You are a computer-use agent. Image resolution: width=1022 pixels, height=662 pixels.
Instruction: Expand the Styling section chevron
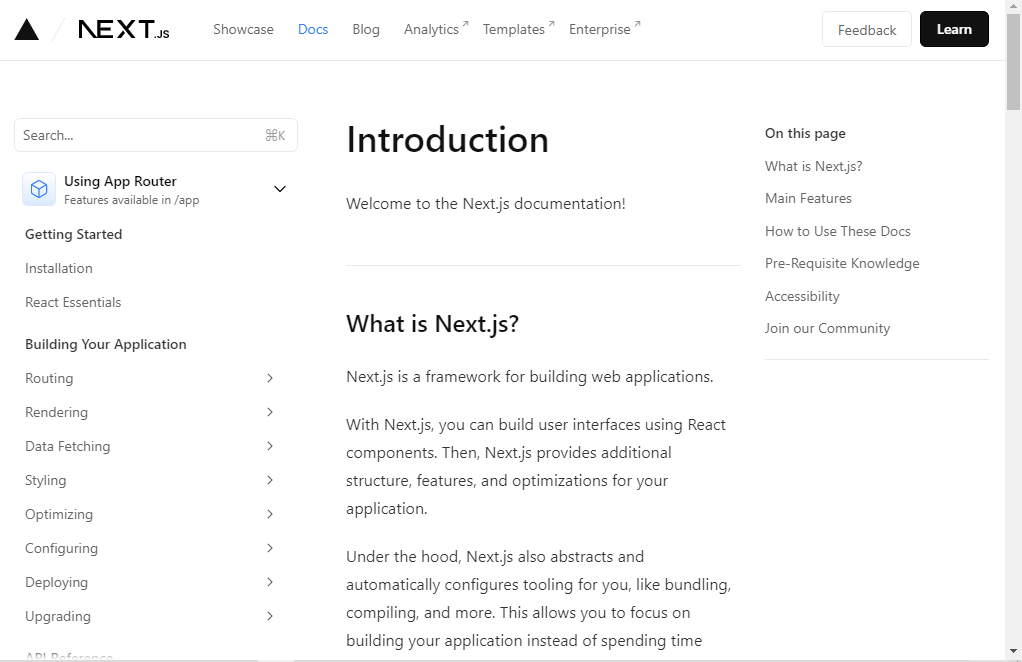[x=270, y=480]
